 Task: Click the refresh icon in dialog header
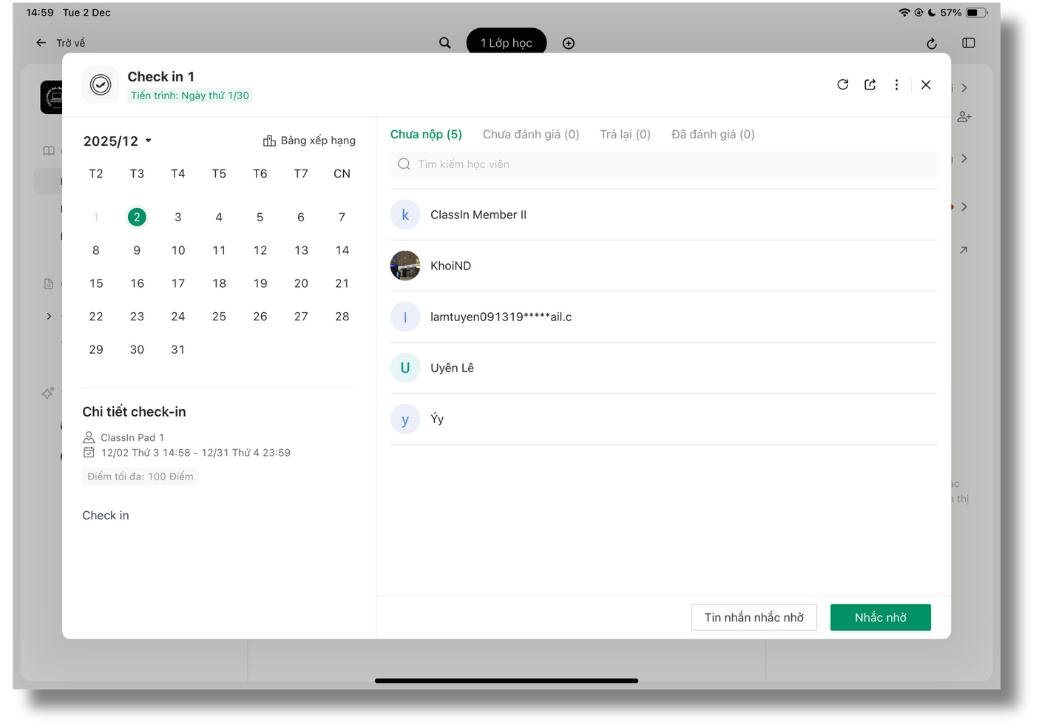[x=842, y=85]
